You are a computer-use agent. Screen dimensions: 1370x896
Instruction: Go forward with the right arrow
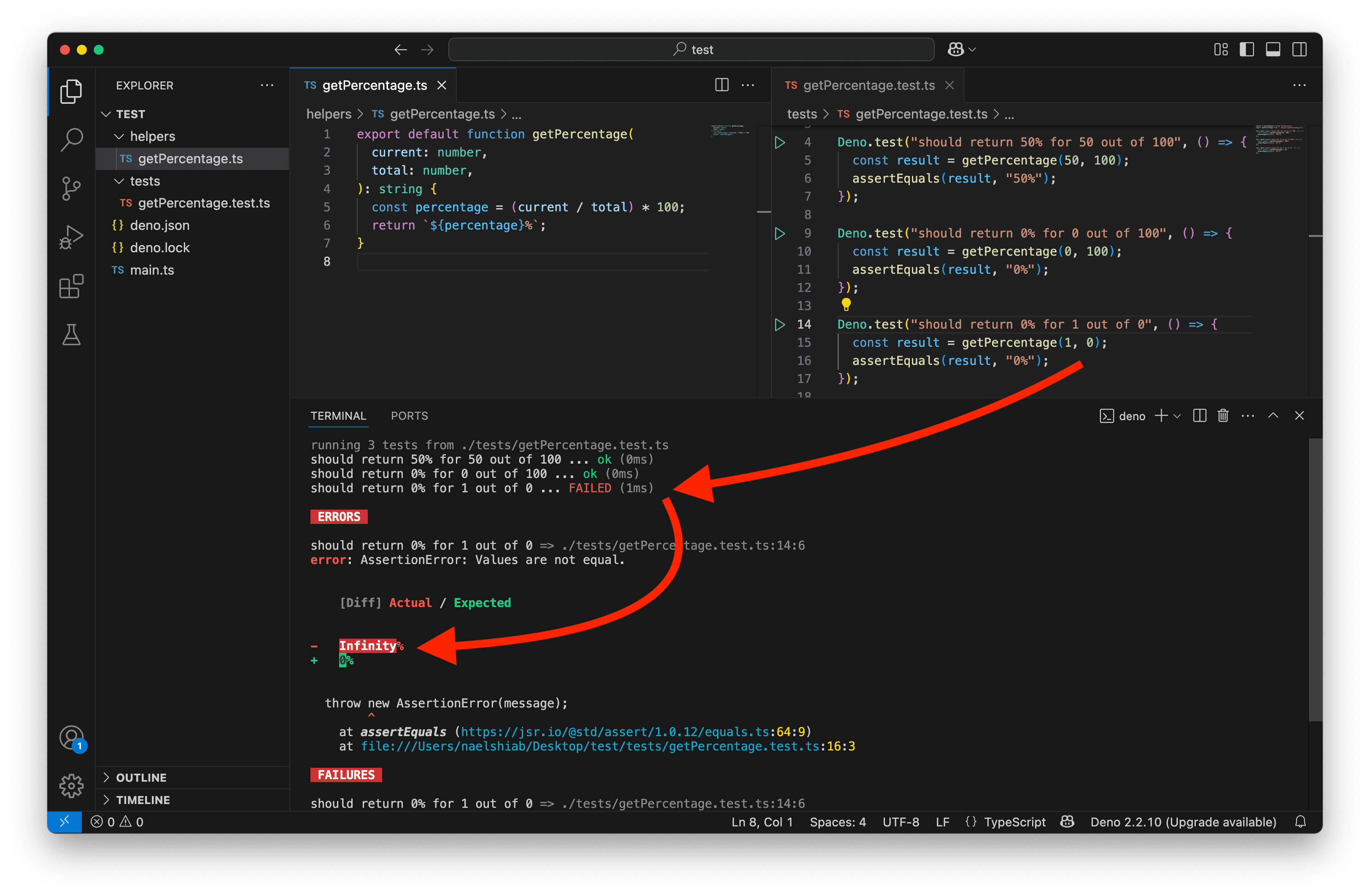tap(427, 49)
